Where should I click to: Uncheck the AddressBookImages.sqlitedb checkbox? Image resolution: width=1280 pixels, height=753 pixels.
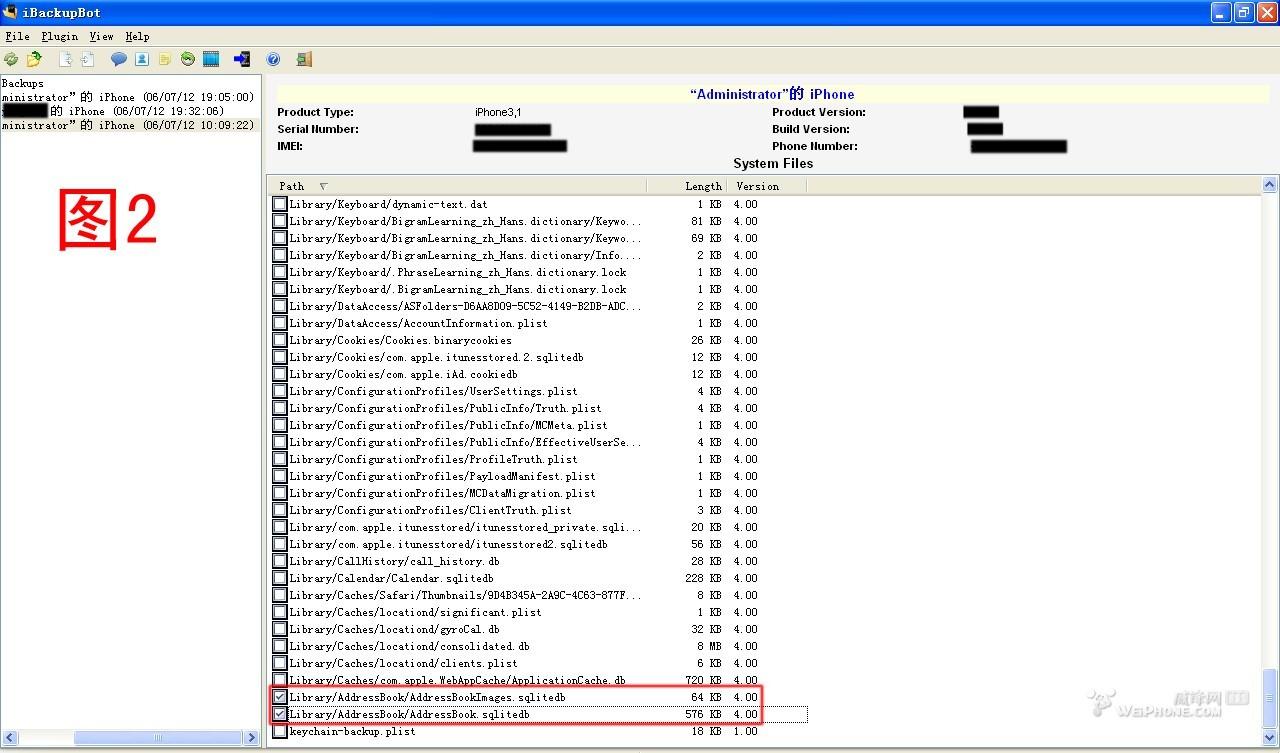pos(280,697)
